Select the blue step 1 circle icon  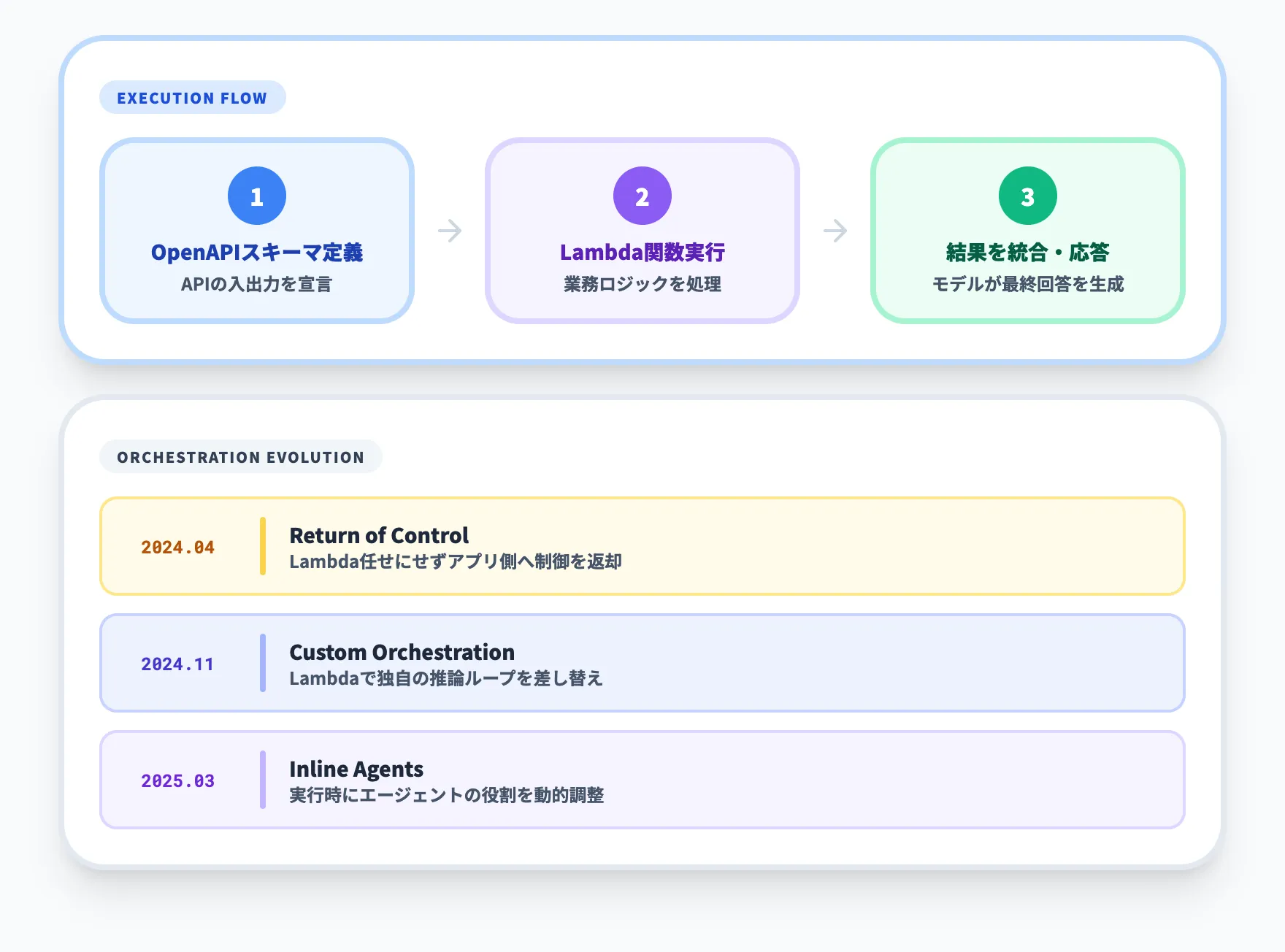coord(257,195)
